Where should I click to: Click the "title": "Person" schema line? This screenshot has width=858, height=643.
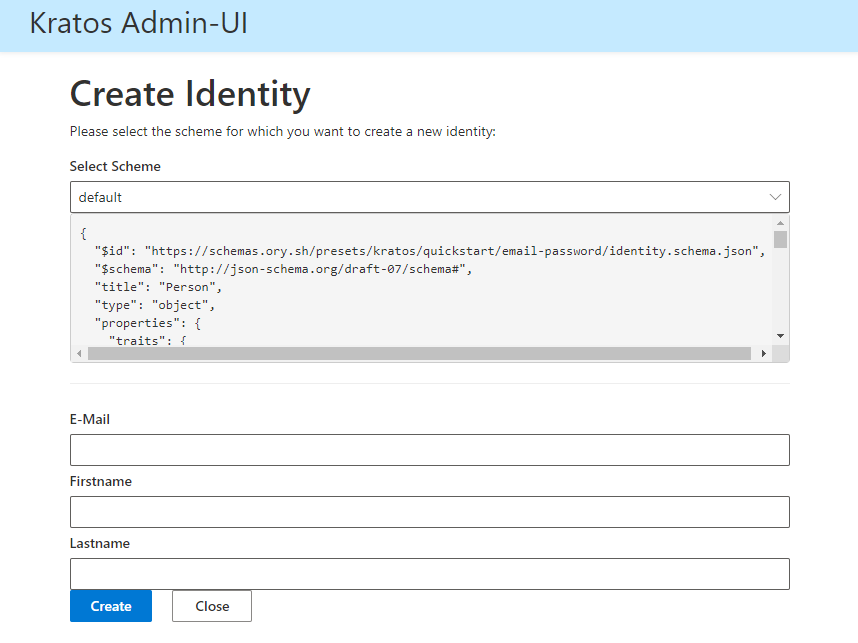tap(158, 287)
